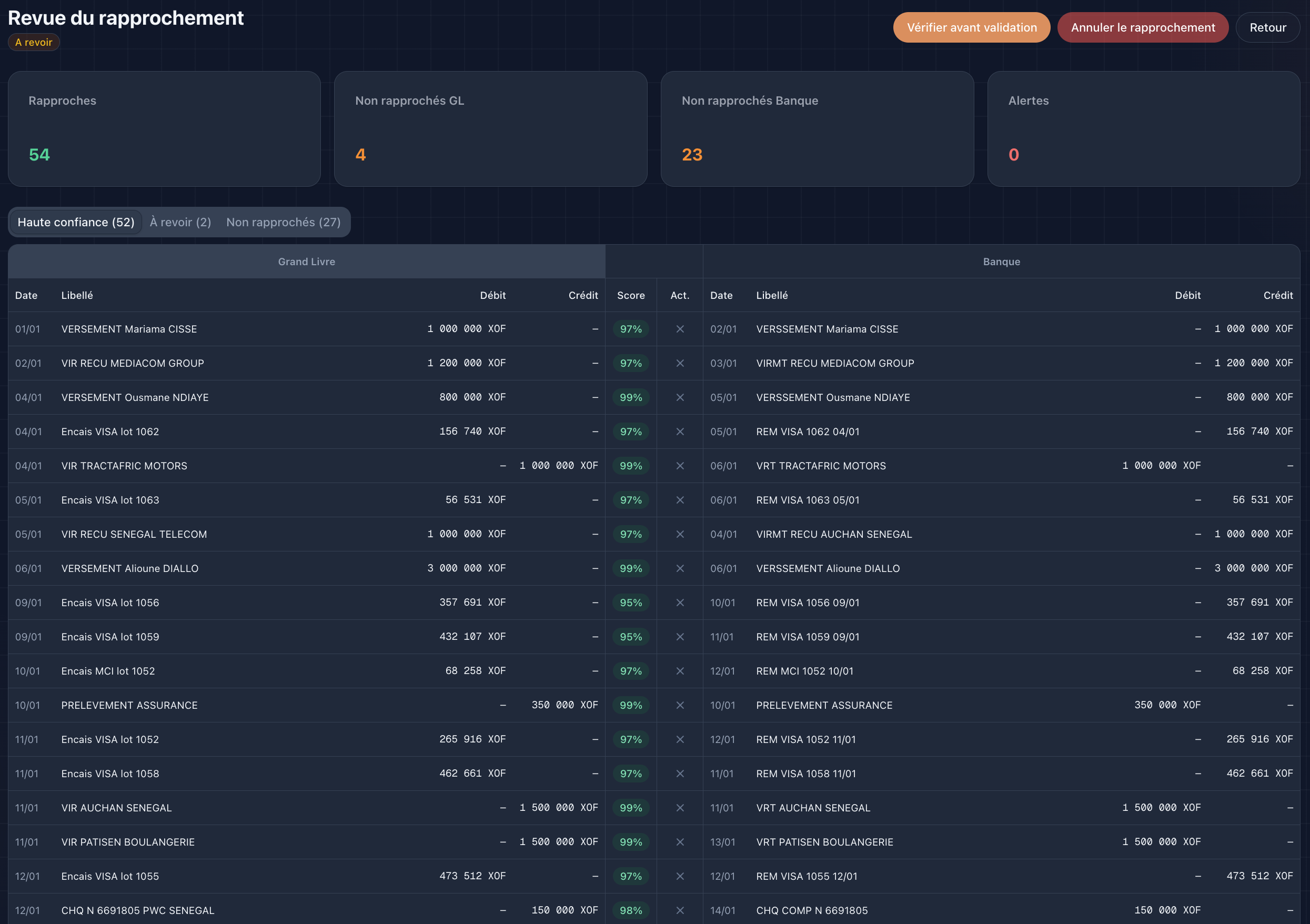The width and height of the screenshot is (1310, 924).
Task: Unmatch the PRELEVEMENT ASSURANCE pair
Action: coord(680,705)
